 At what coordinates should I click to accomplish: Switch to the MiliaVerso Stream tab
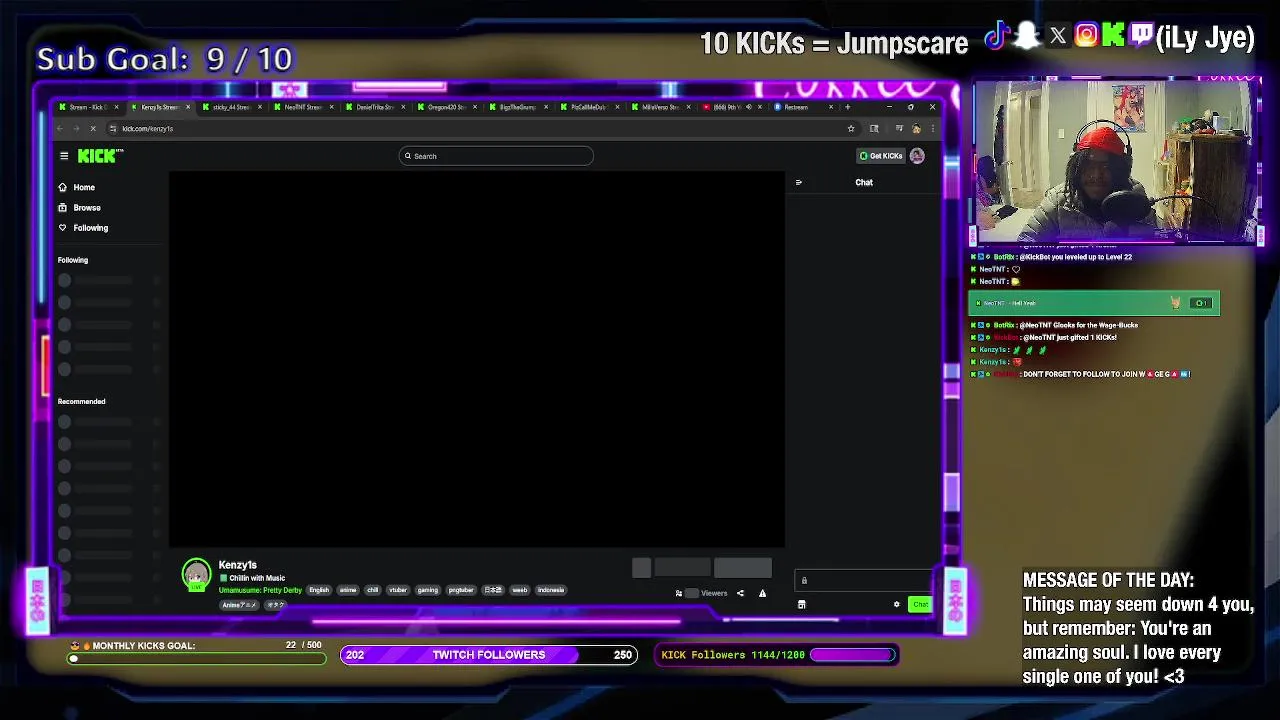pos(660,107)
